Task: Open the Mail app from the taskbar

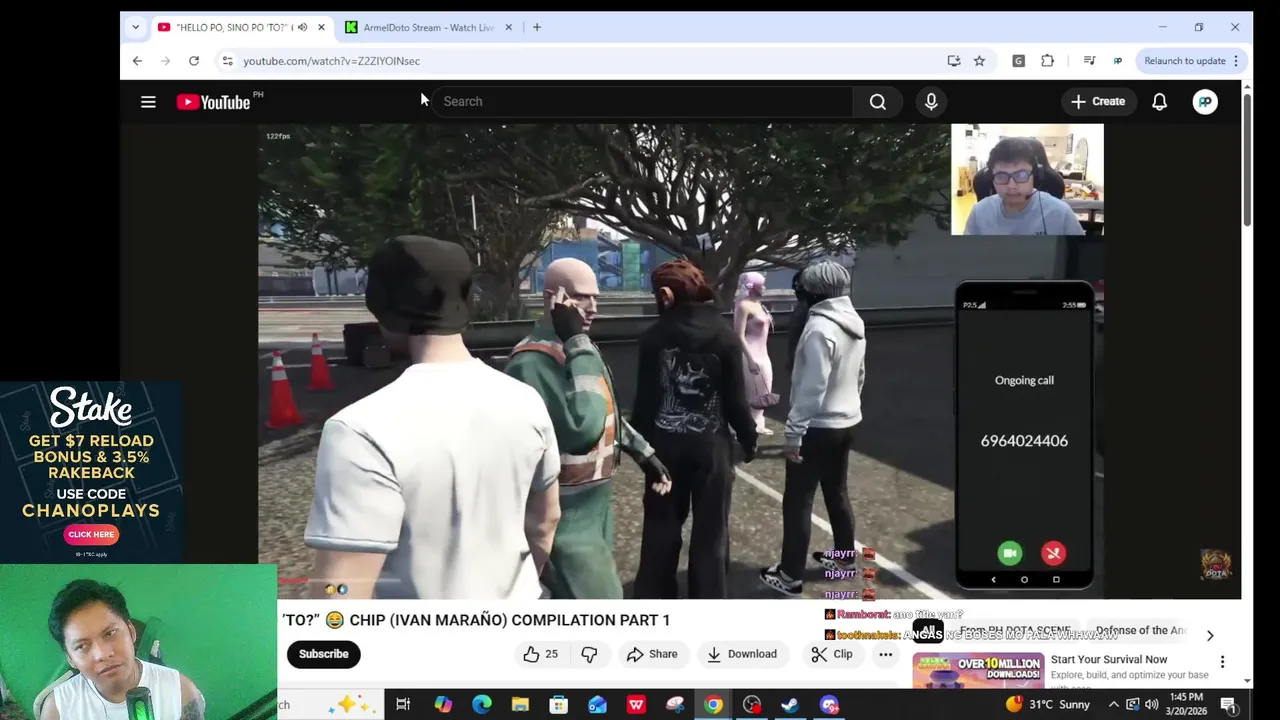Action: coord(597,705)
